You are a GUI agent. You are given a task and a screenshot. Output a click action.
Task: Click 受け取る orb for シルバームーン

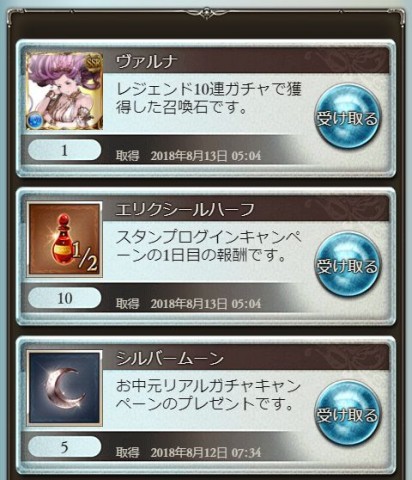pos(348,414)
